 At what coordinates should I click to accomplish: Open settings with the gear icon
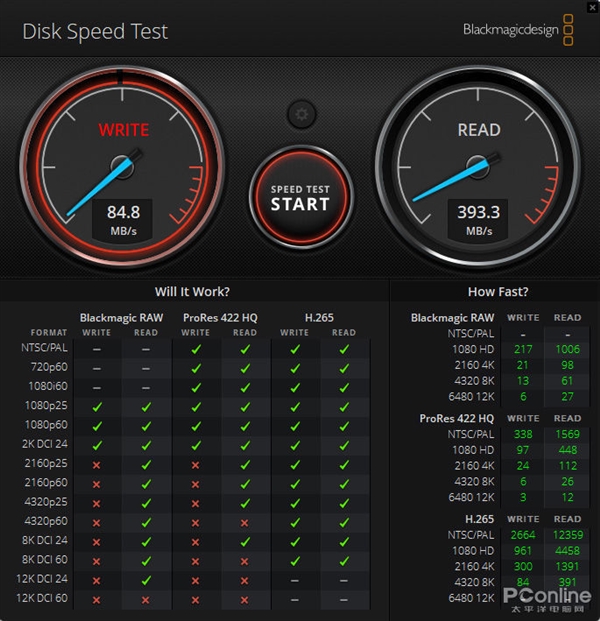coord(300,113)
